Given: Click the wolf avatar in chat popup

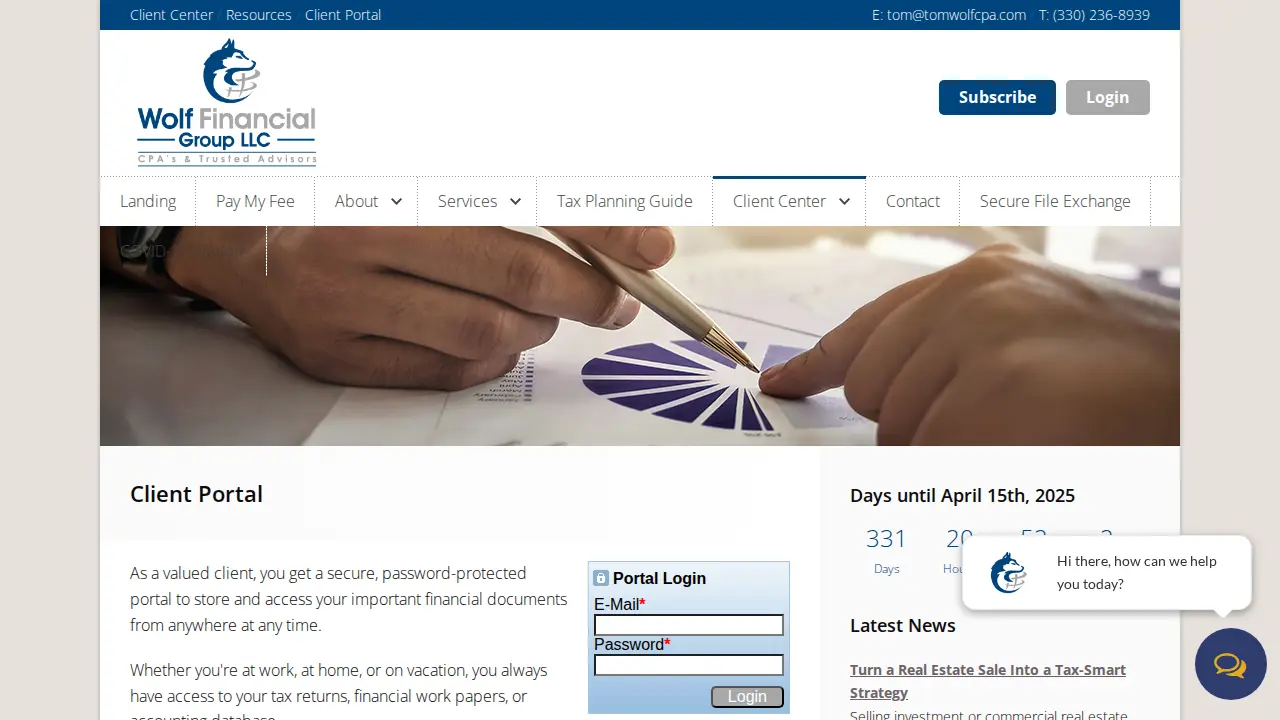Looking at the screenshot, I should coord(1008,572).
